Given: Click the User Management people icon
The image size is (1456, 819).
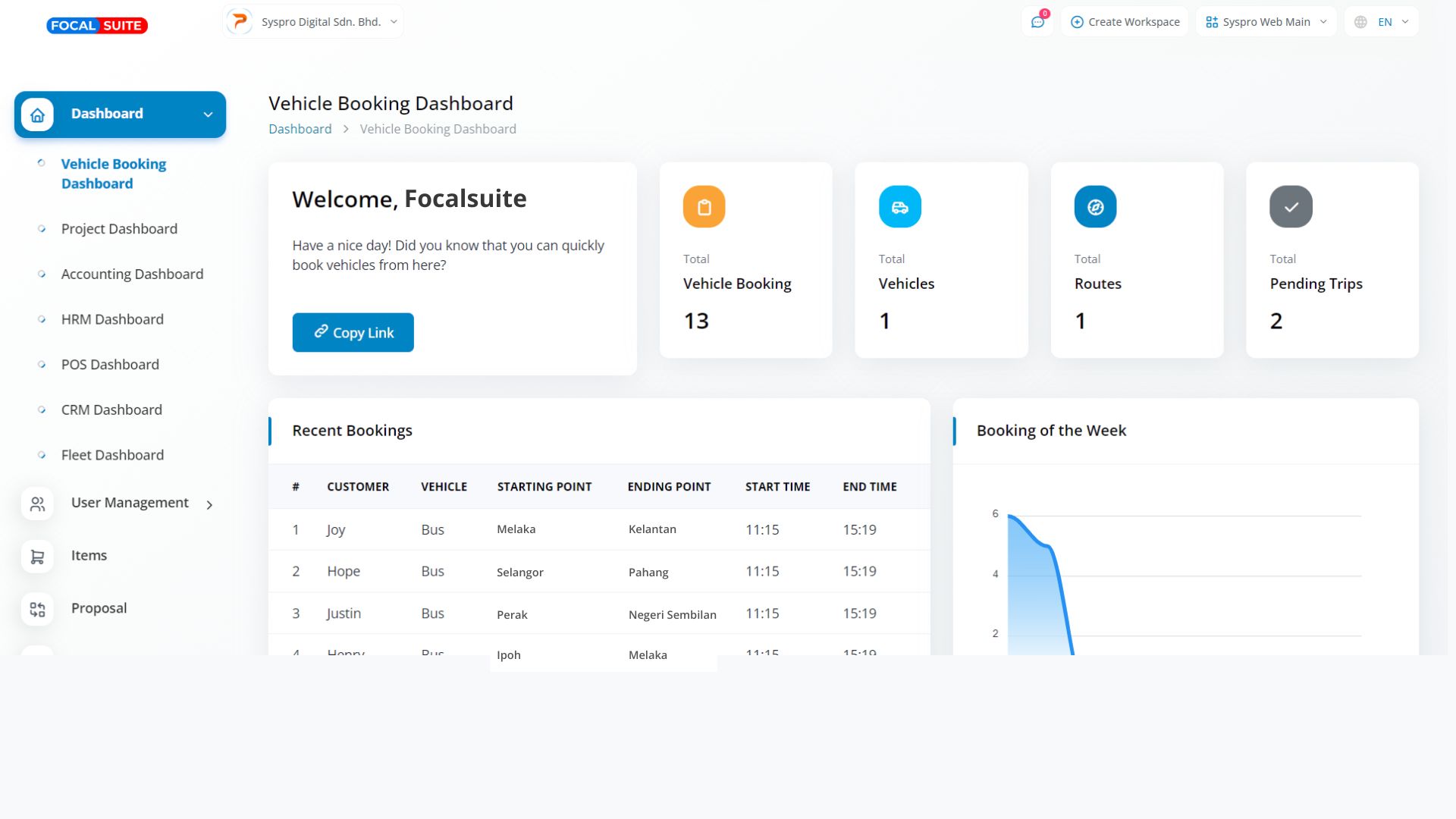Looking at the screenshot, I should click(x=37, y=504).
